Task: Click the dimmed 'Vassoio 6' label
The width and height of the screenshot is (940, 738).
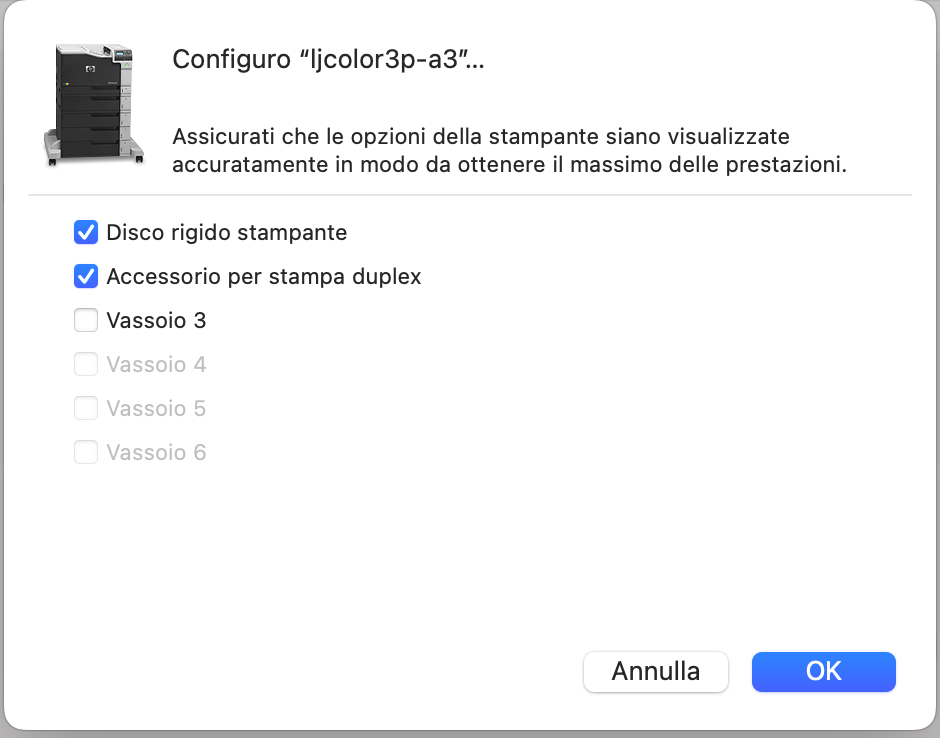Action: tap(156, 453)
